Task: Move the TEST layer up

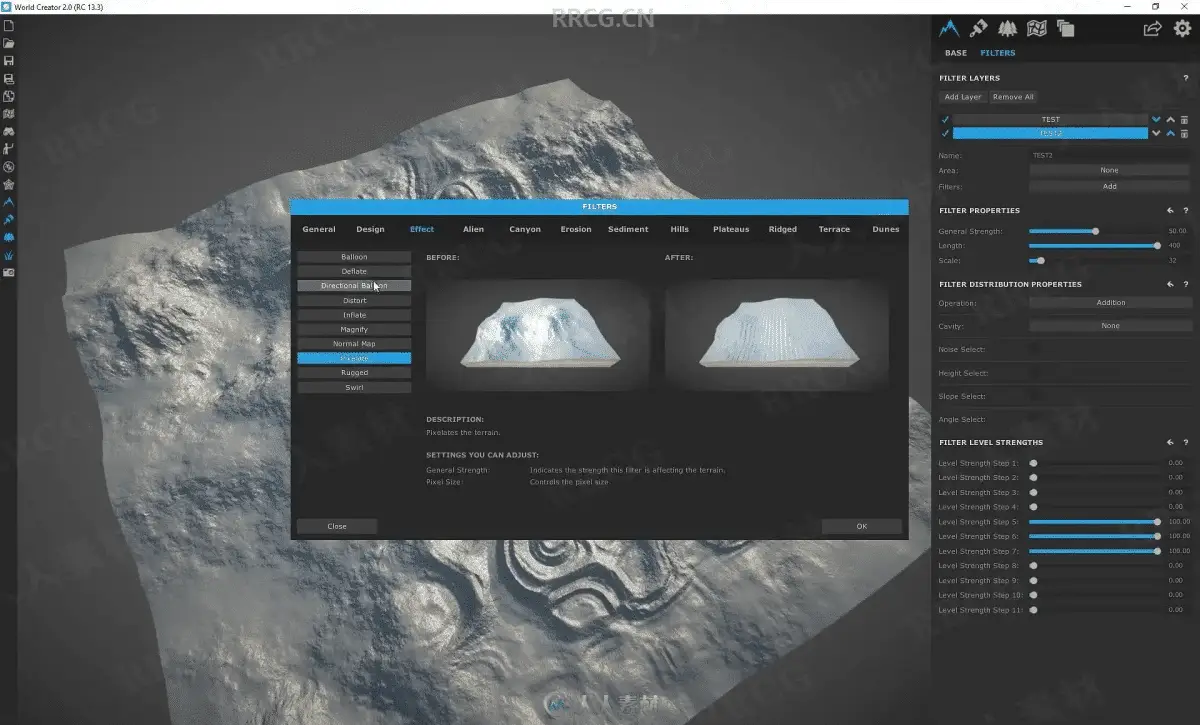Action: tap(1171, 120)
